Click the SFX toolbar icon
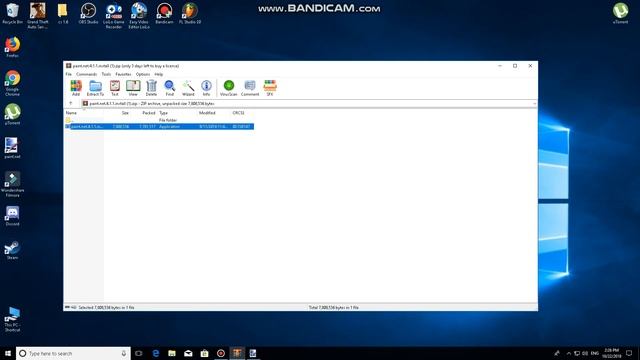 point(270,88)
